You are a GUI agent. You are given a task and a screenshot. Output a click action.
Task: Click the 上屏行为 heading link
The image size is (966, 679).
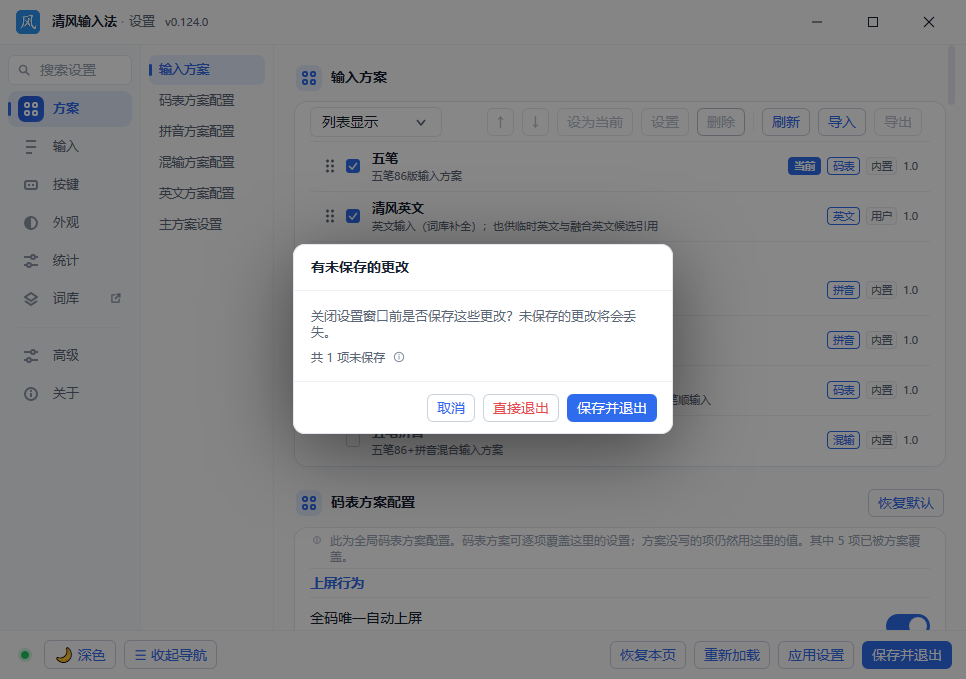click(337, 583)
